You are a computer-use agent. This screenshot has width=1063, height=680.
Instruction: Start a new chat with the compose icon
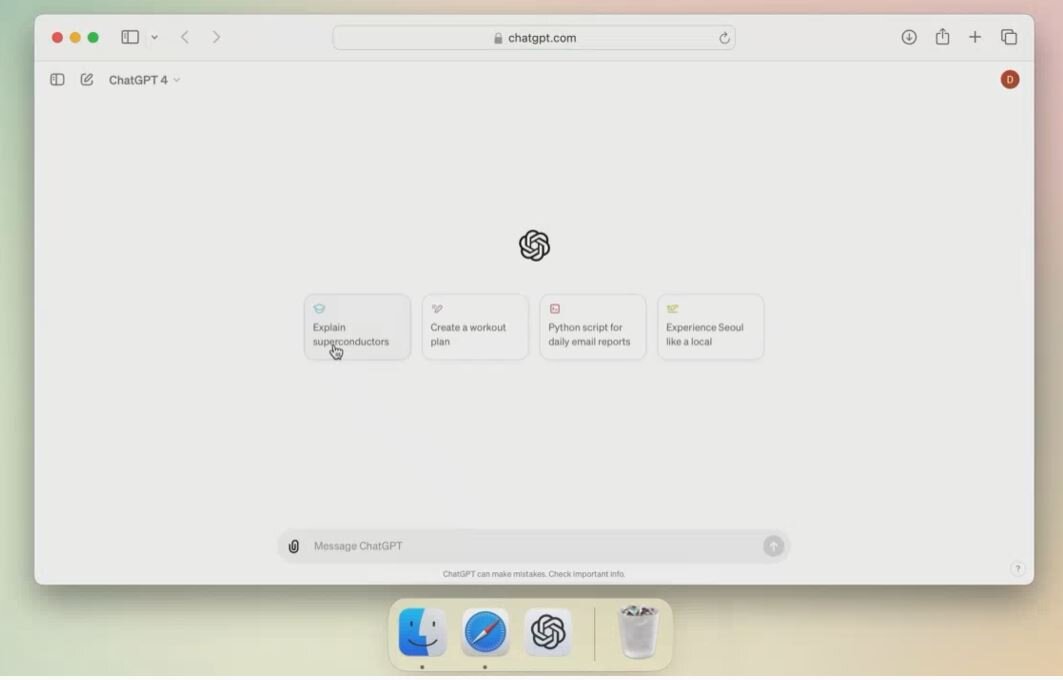coord(87,79)
